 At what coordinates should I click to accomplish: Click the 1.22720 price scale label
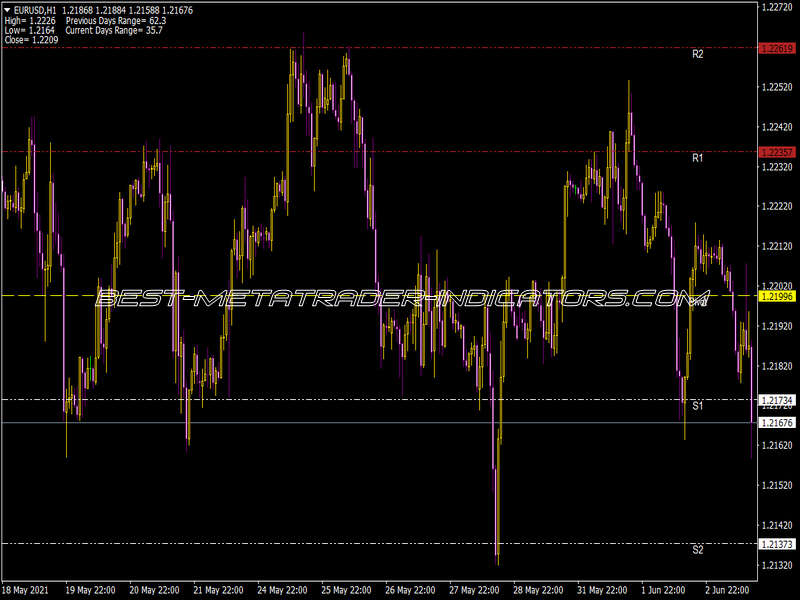coord(778,7)
